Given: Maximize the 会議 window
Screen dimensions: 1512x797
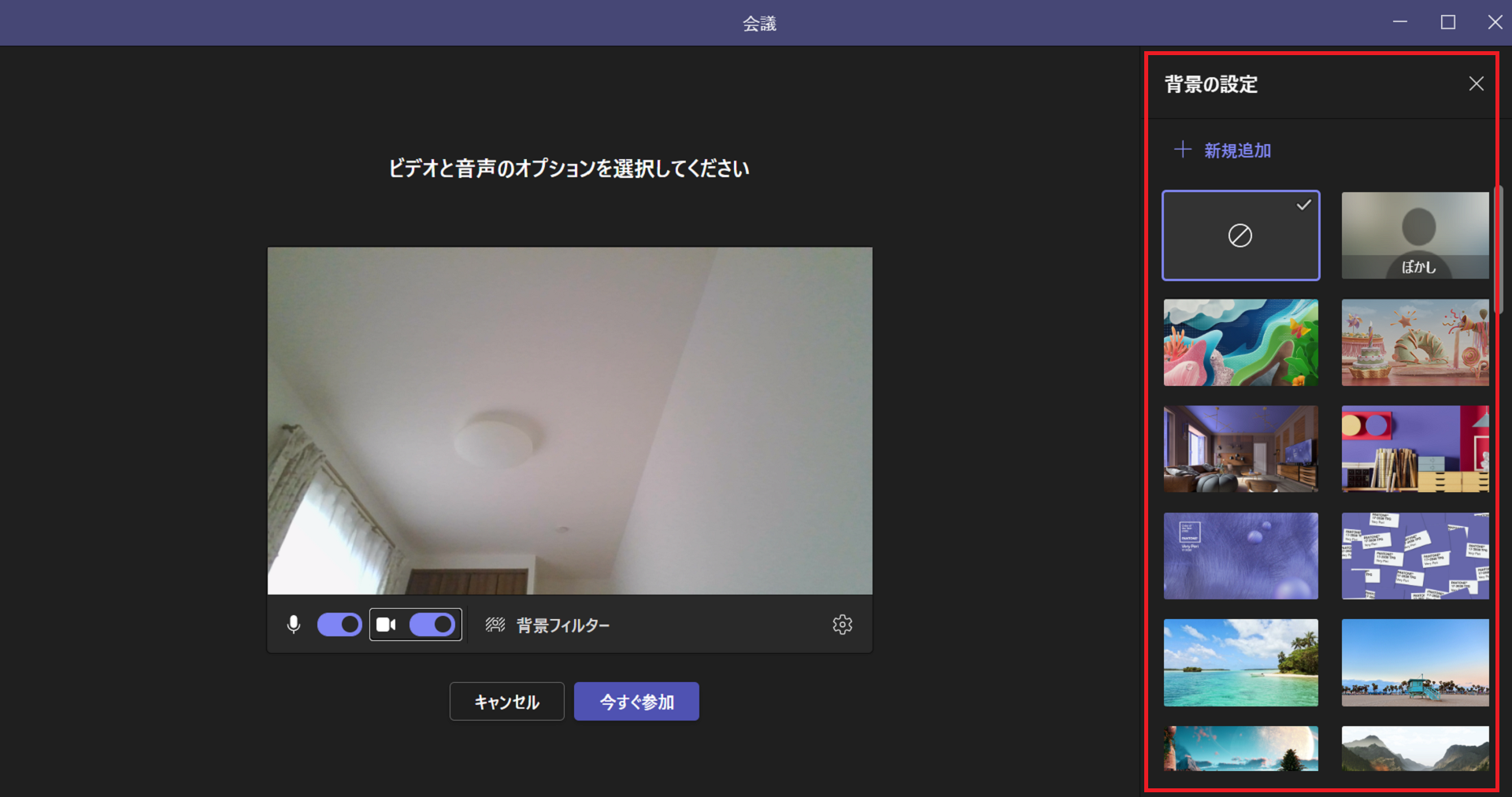Looking at the screenshot, I should pos(1447,22).
